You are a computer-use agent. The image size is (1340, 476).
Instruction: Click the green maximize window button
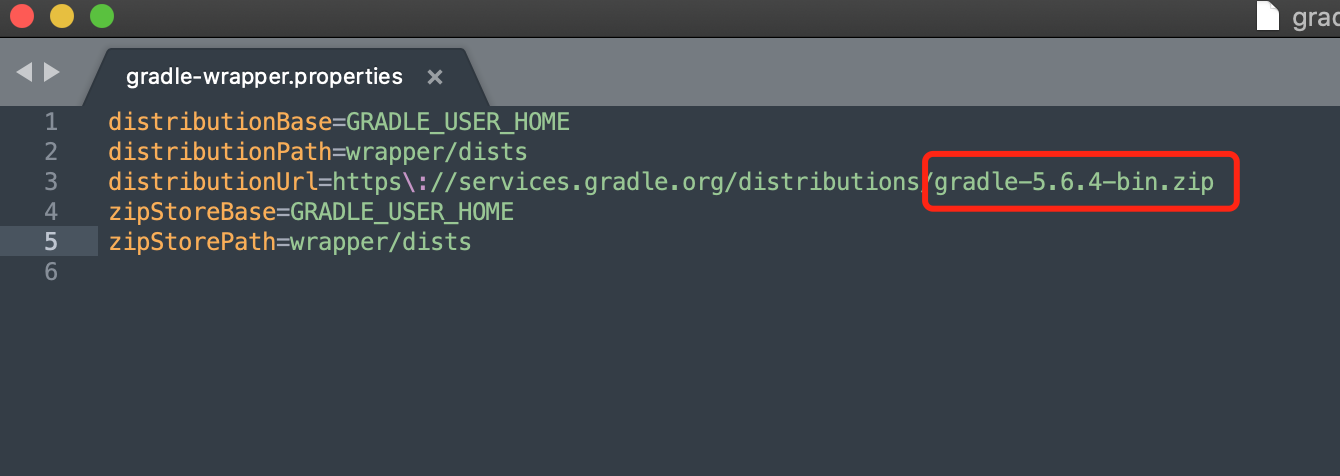click(x=101, y=16)
